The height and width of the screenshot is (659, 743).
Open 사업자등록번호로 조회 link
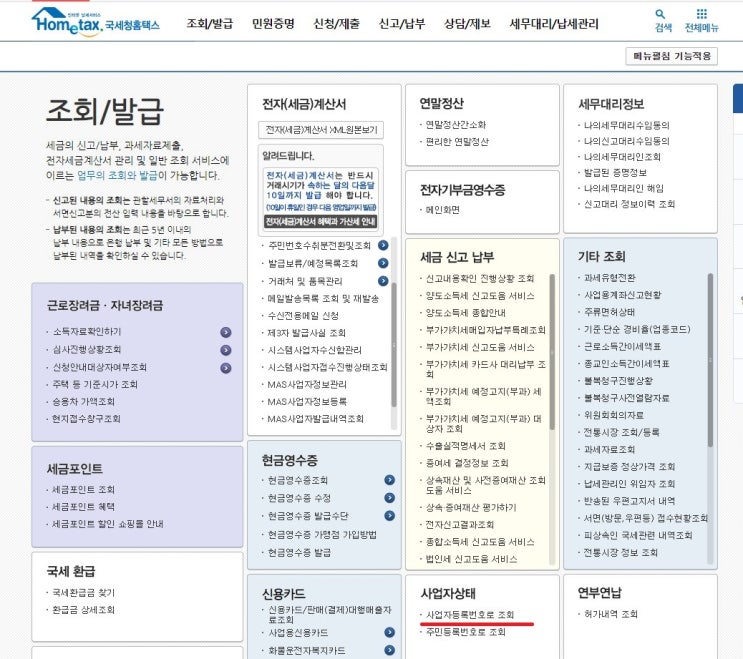pos(470,614)
